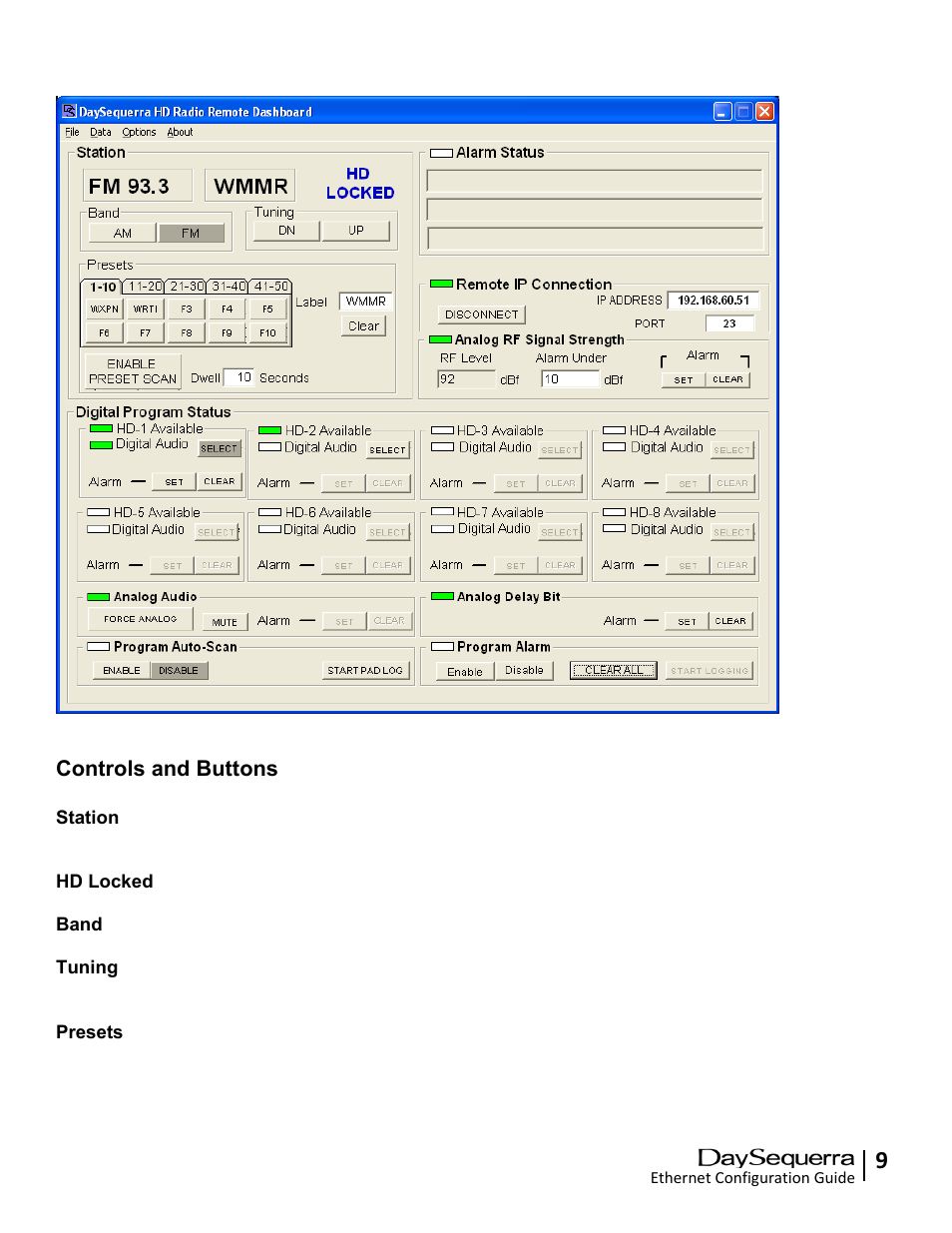Disable the Program Alarm

524,671
